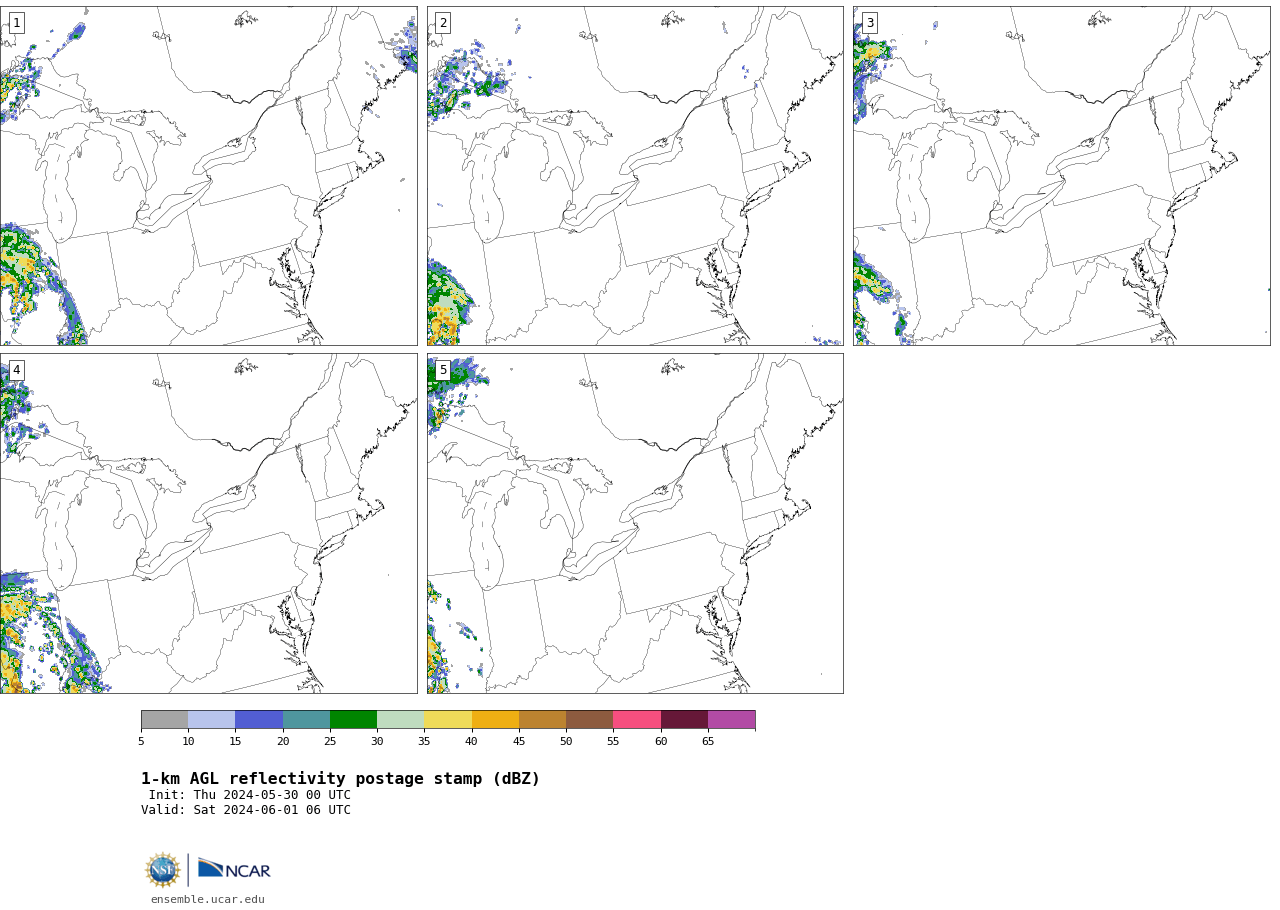This screenshot has width=1280, height=910.
Task: Click the Valid: Sat 2024-06-01 06 UTC text
Action: point(246,810)
